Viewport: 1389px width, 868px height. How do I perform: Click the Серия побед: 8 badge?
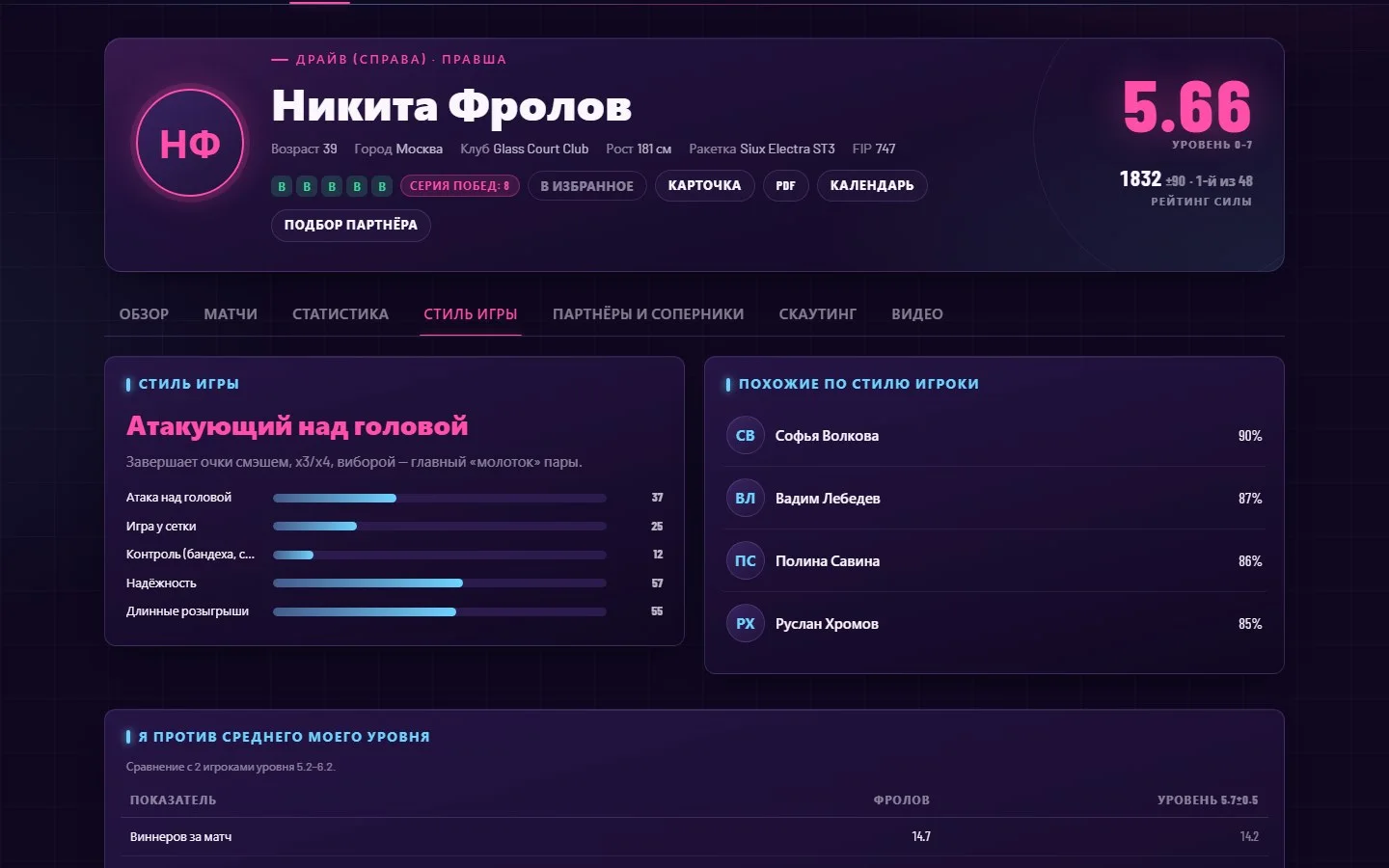point(459,186)
